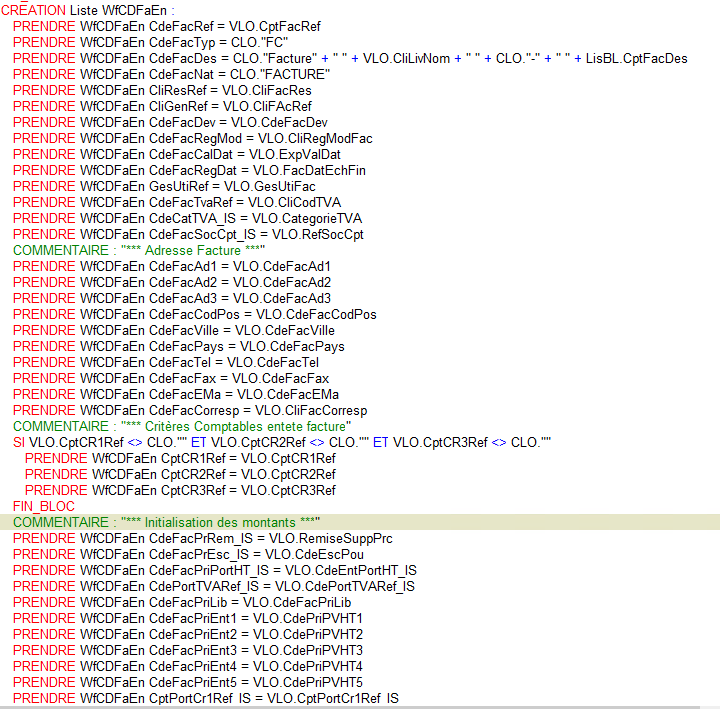Click the CdePortTVARef_IS assignment line

[x=214, y=586]
